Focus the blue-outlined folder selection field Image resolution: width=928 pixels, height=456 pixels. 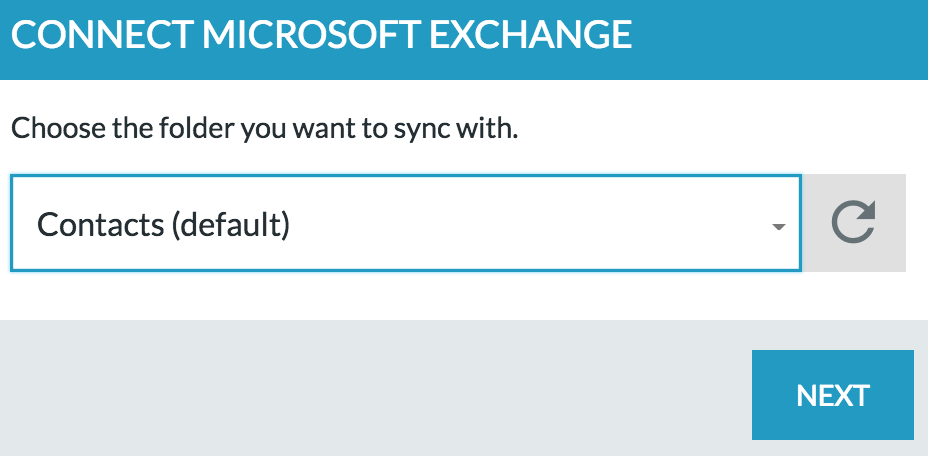[x=406, y=223]
